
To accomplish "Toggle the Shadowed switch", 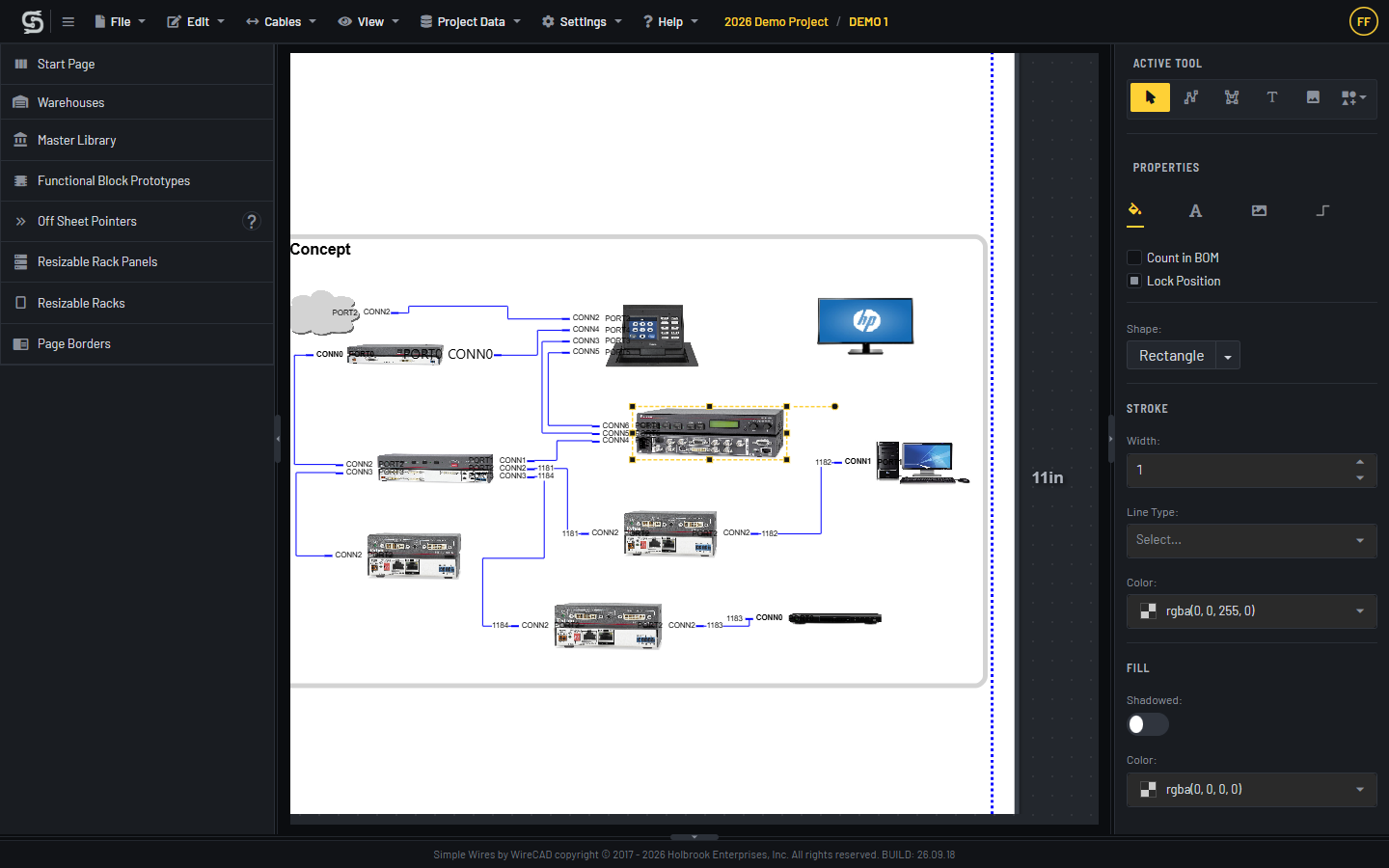I will point(1148,724).
